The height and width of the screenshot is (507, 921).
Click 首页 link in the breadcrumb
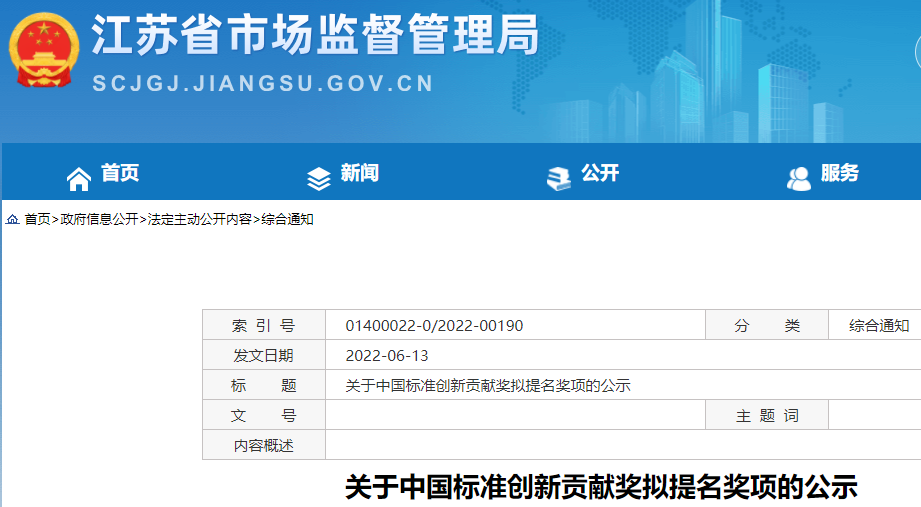pyautogui.click(x=37, y=219)
